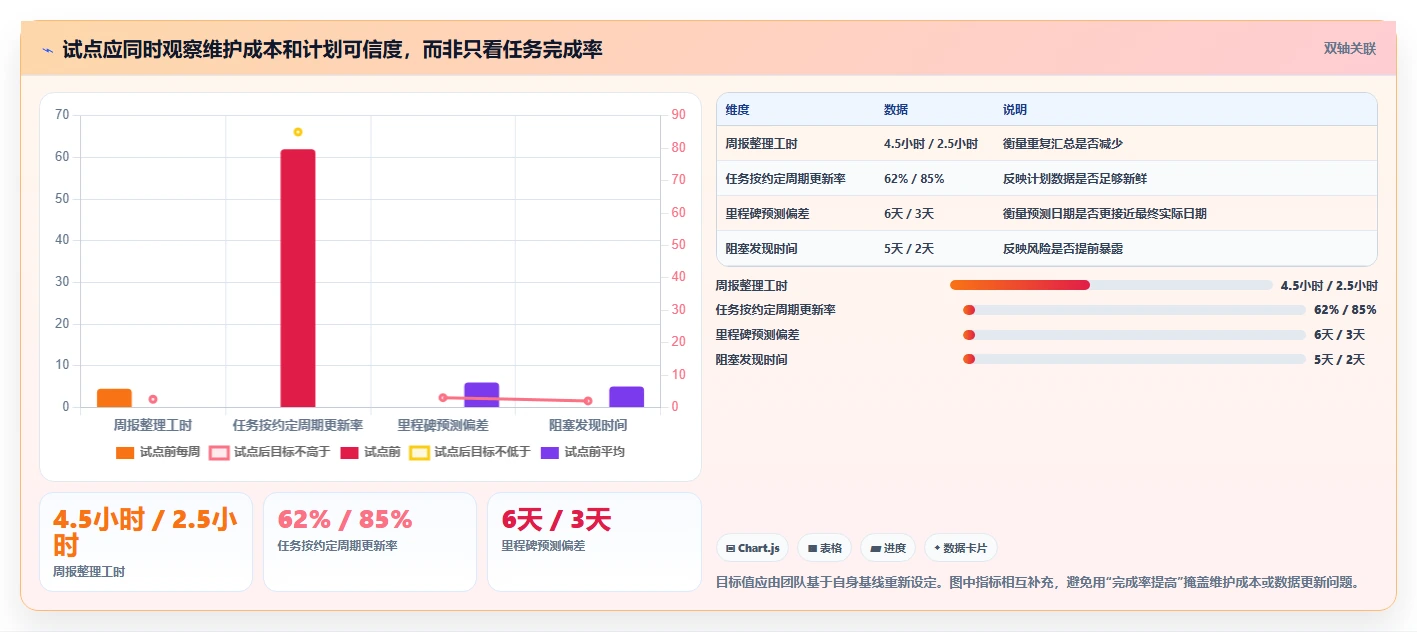This screenshot has height=632, width=1417.
Task: Click the 维度 table column header
Action: click(x=738, y=110)
